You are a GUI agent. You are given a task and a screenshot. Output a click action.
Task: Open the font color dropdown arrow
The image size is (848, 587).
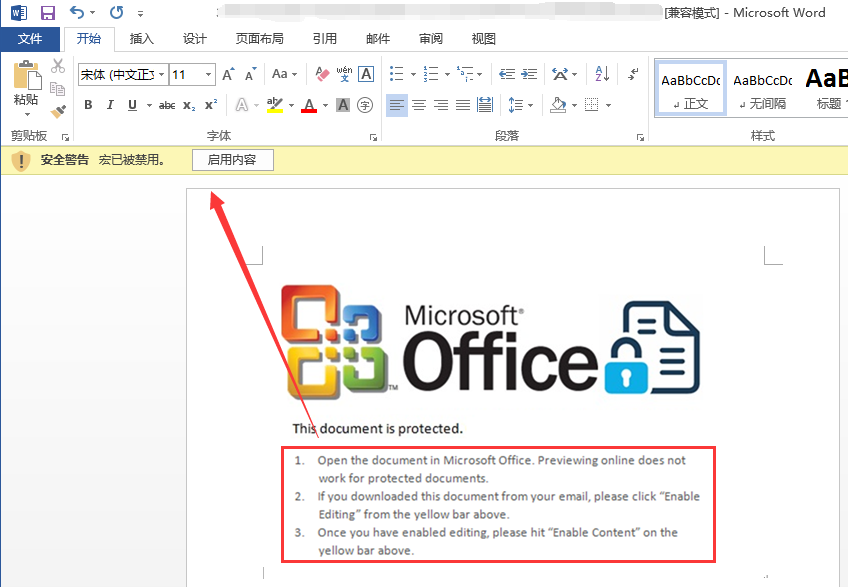tap(325, 105)
